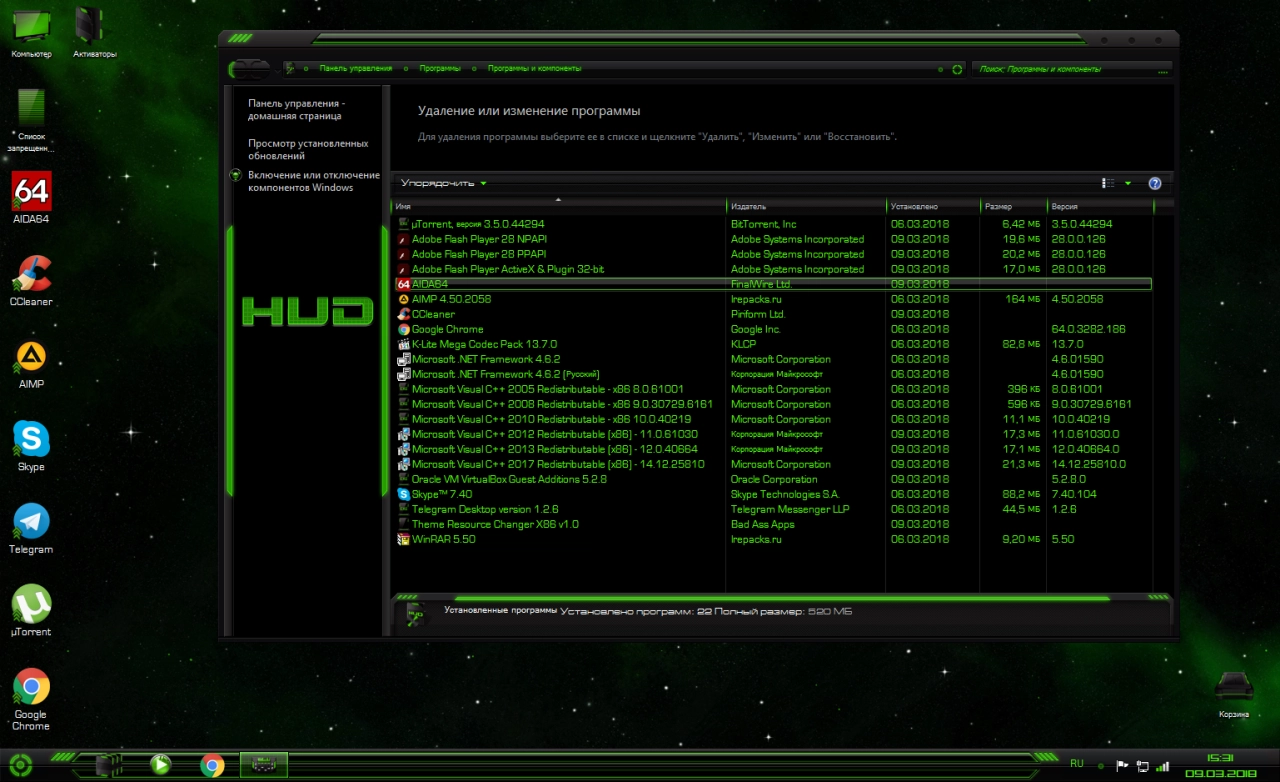Sort by the Версия column header
Screen dimensions: 1280x782
(1100, 206)
